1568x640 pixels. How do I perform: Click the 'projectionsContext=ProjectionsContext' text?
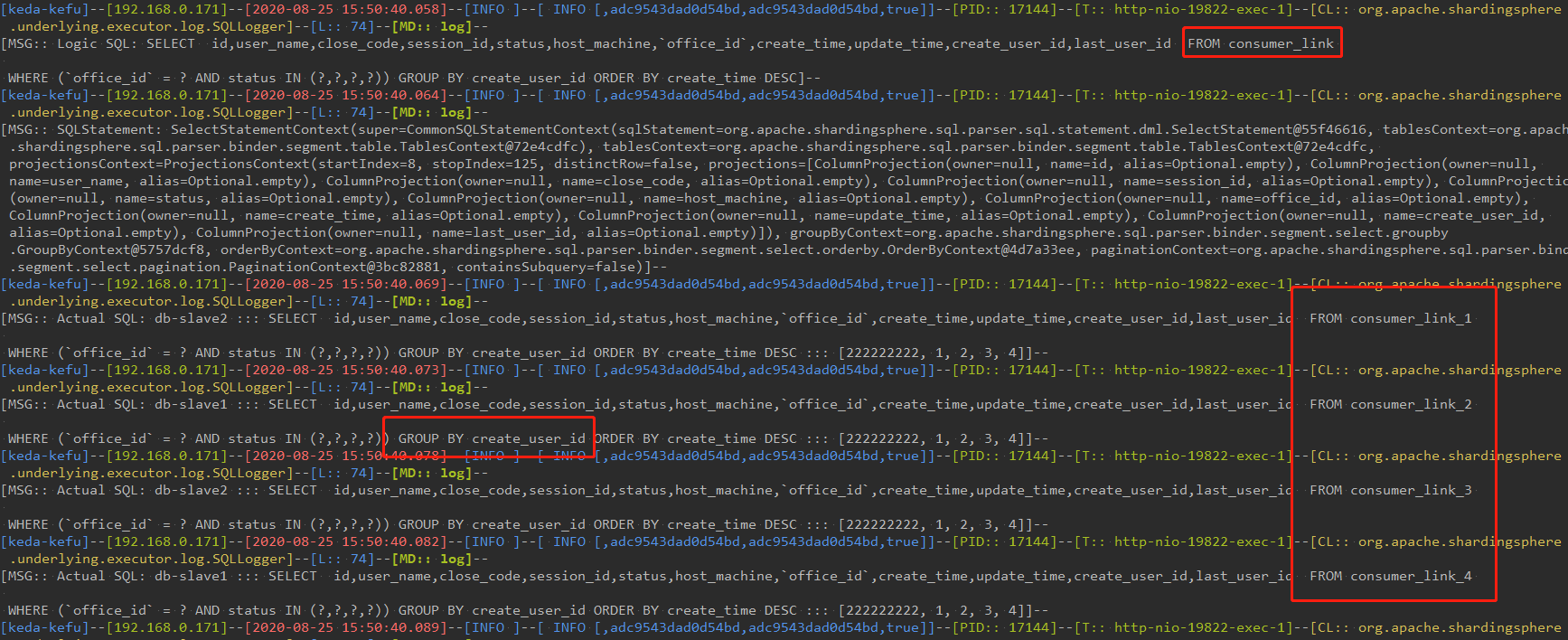click(x=159, y=164)
